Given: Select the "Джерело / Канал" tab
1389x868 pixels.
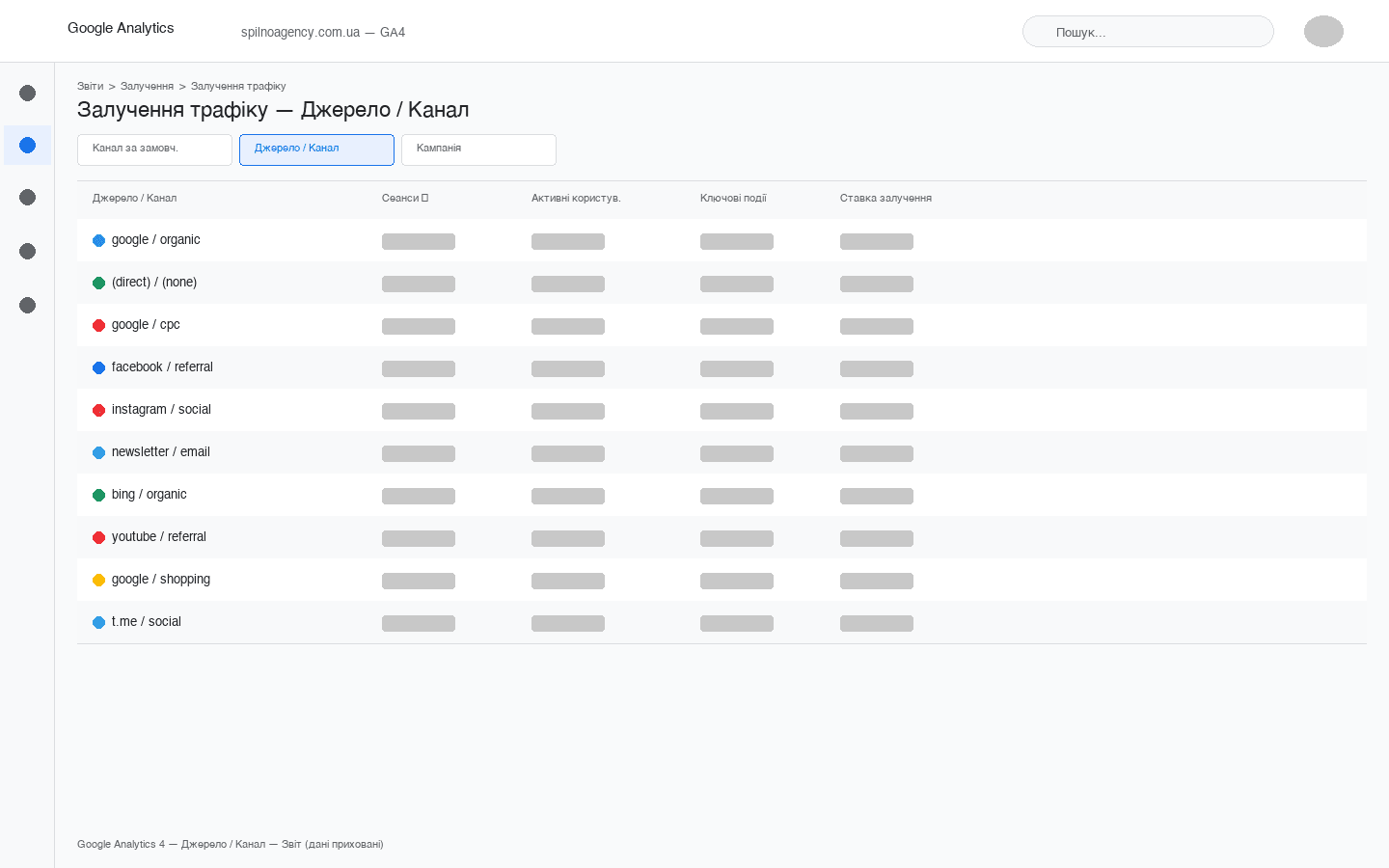Looking at the screenshot, I should [316, 149].
